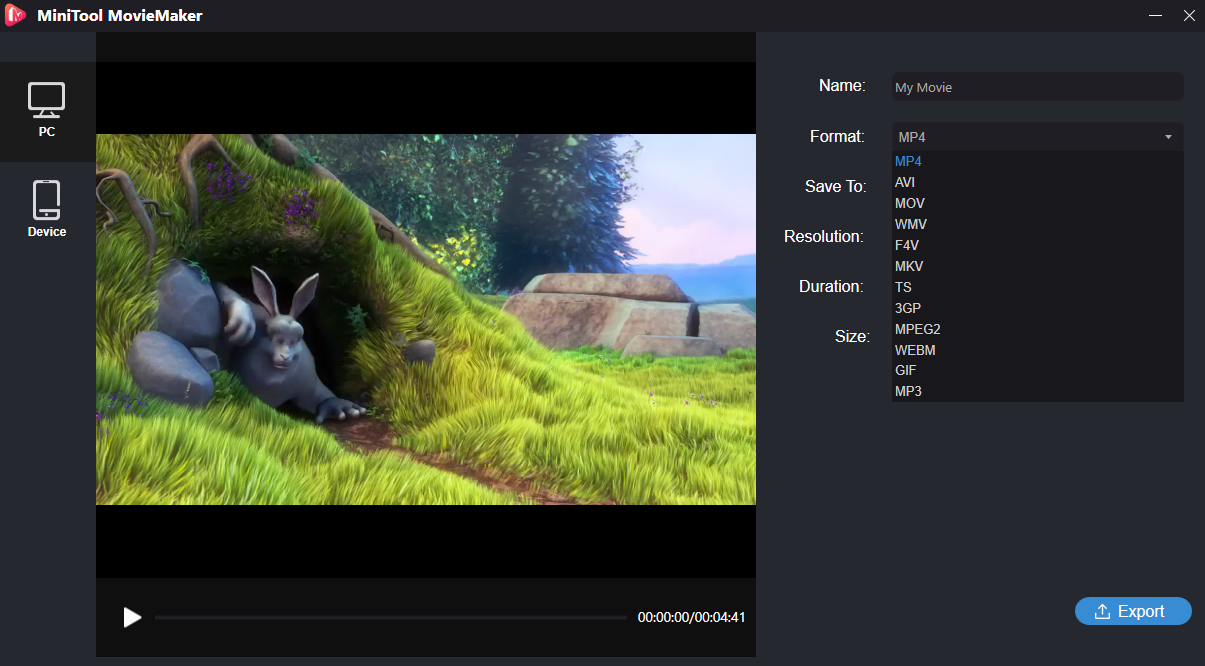
Task: Collapse the Format dropdown arrow
Action: (1168, 137)
